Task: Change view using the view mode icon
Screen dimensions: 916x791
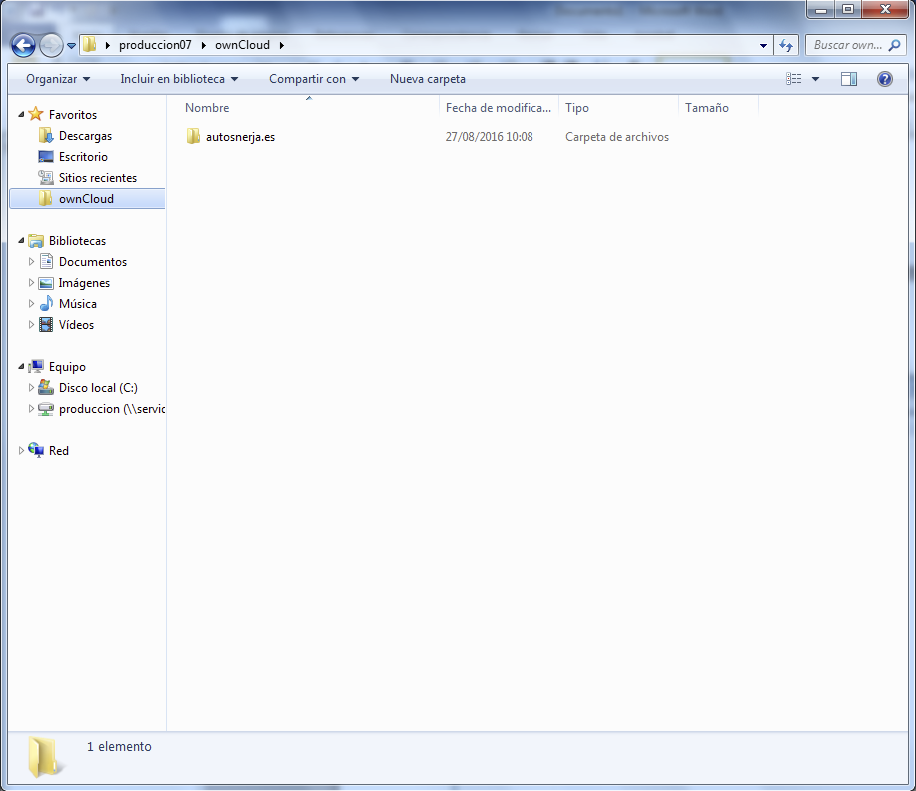Action: point(794,79)
